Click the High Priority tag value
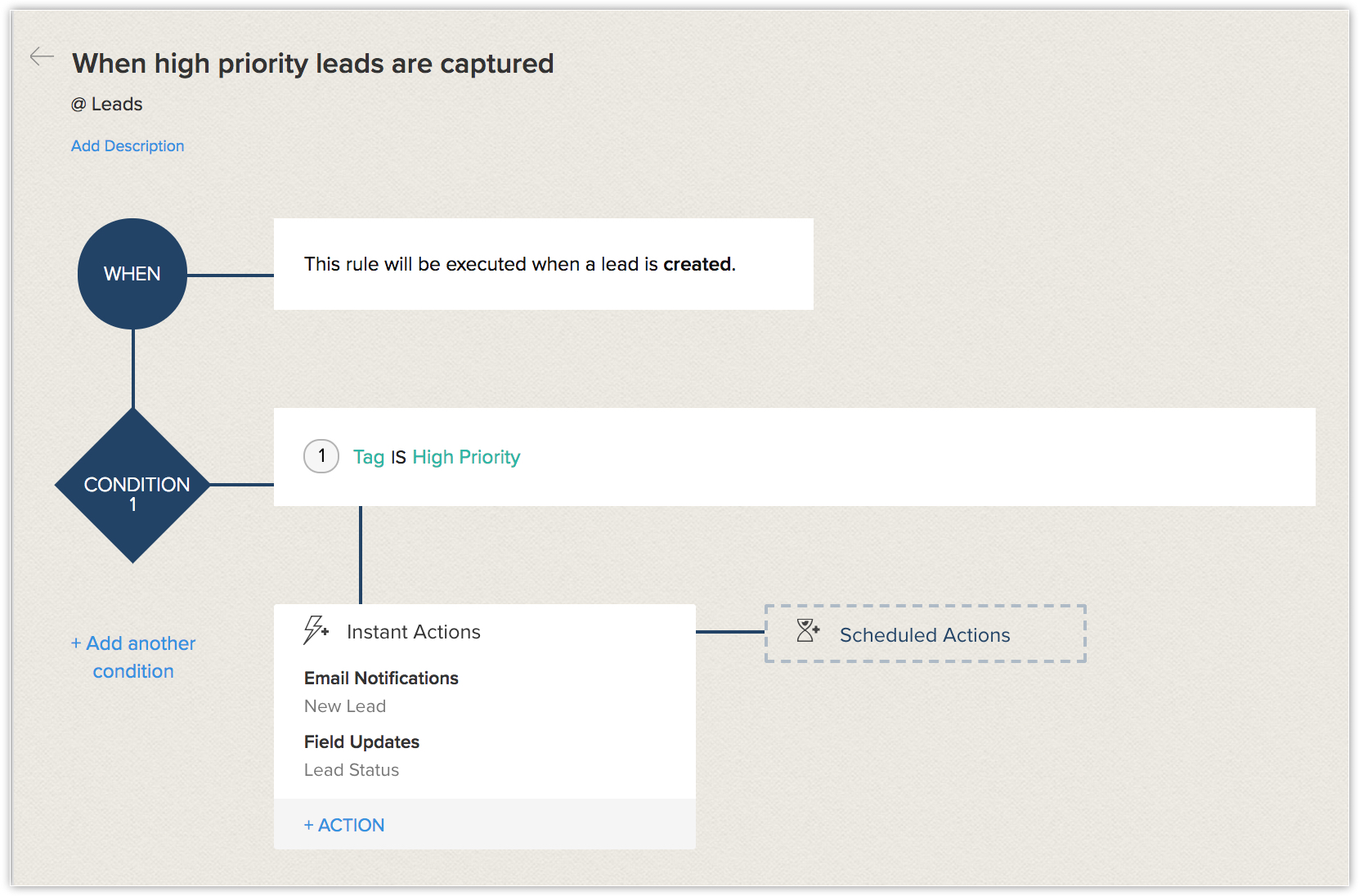The image size is (1359, 896). [466, 457]
